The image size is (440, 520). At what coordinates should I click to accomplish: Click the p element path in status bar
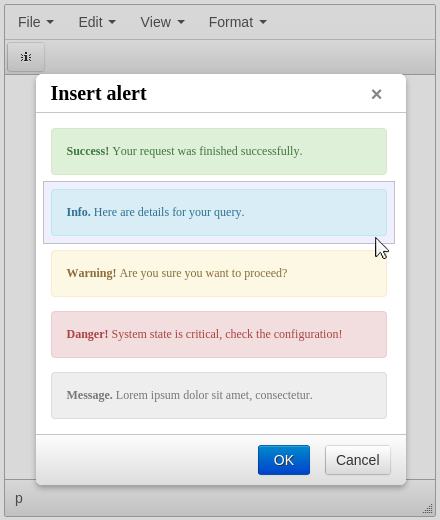tap(19, 499)
